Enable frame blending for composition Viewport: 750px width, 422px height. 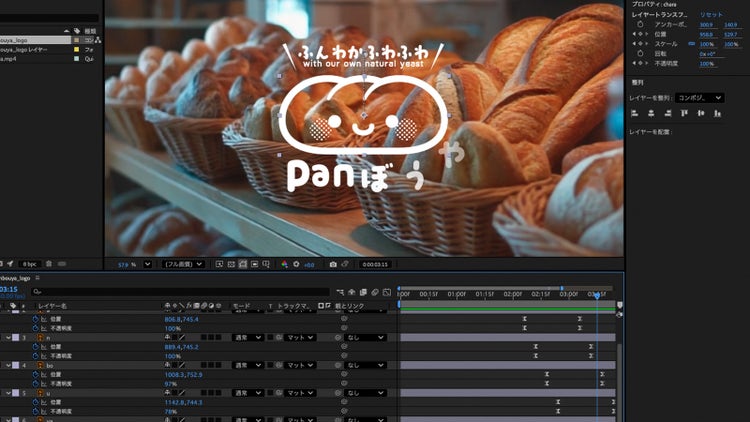364,292
